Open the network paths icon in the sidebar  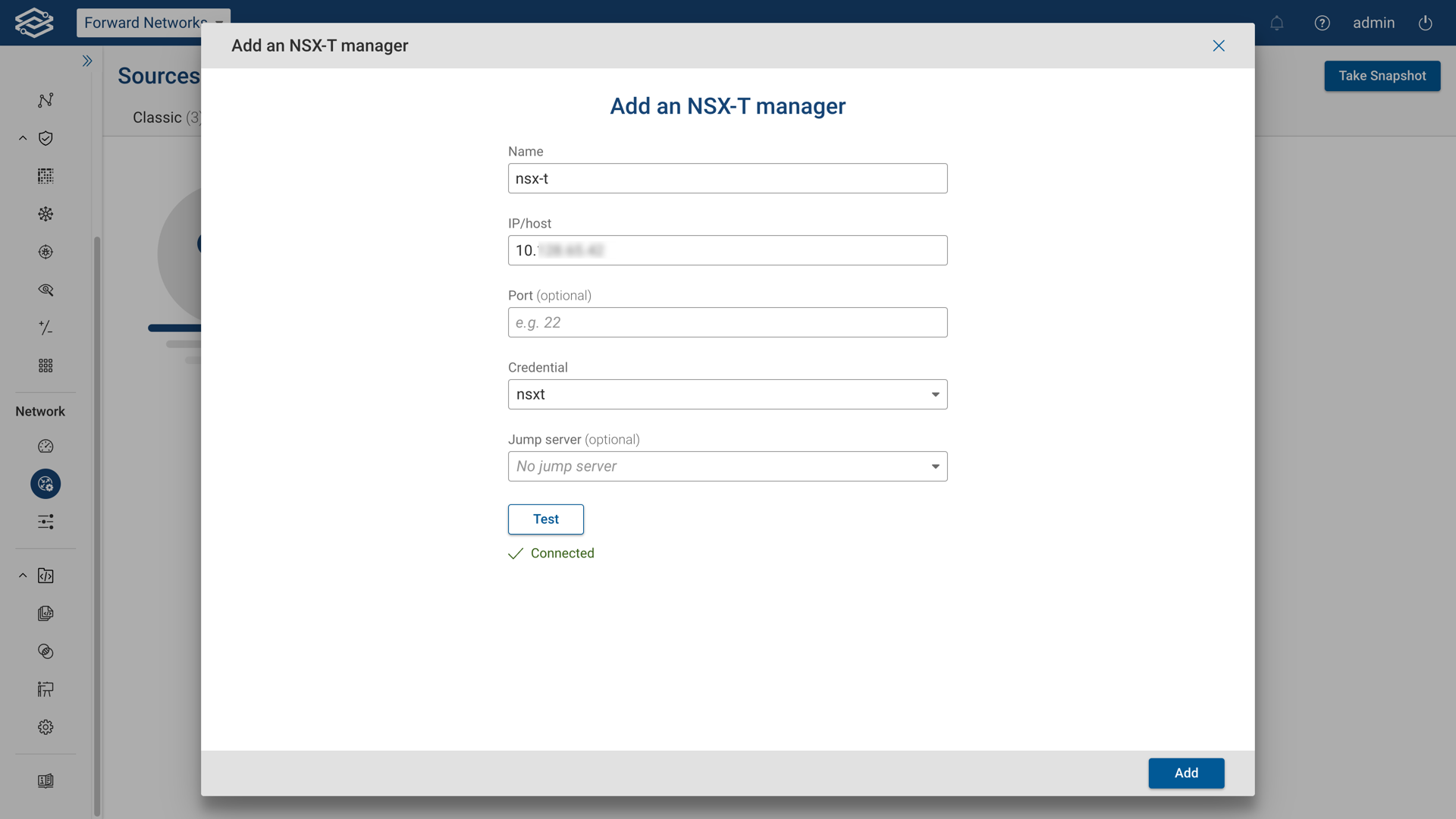pos(45,100)
